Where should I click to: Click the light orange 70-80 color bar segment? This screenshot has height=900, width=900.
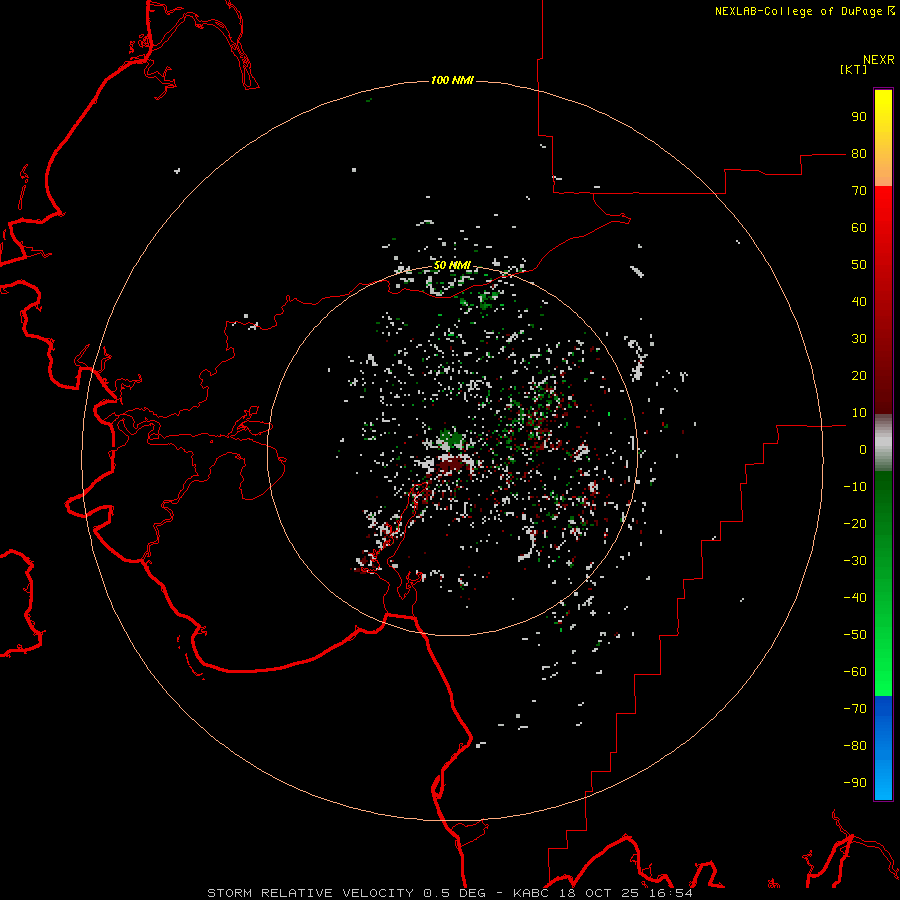(883, 172)
